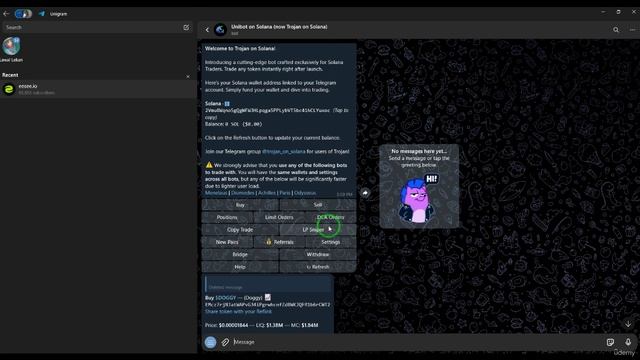Click the Buy bot button
Screen dimensions: 640x360
coord(240,205)
